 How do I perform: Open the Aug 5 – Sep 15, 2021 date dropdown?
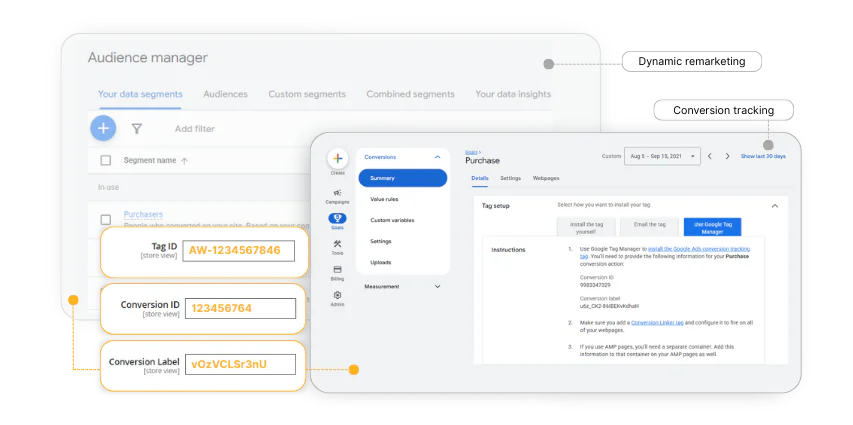click(662, 156)
